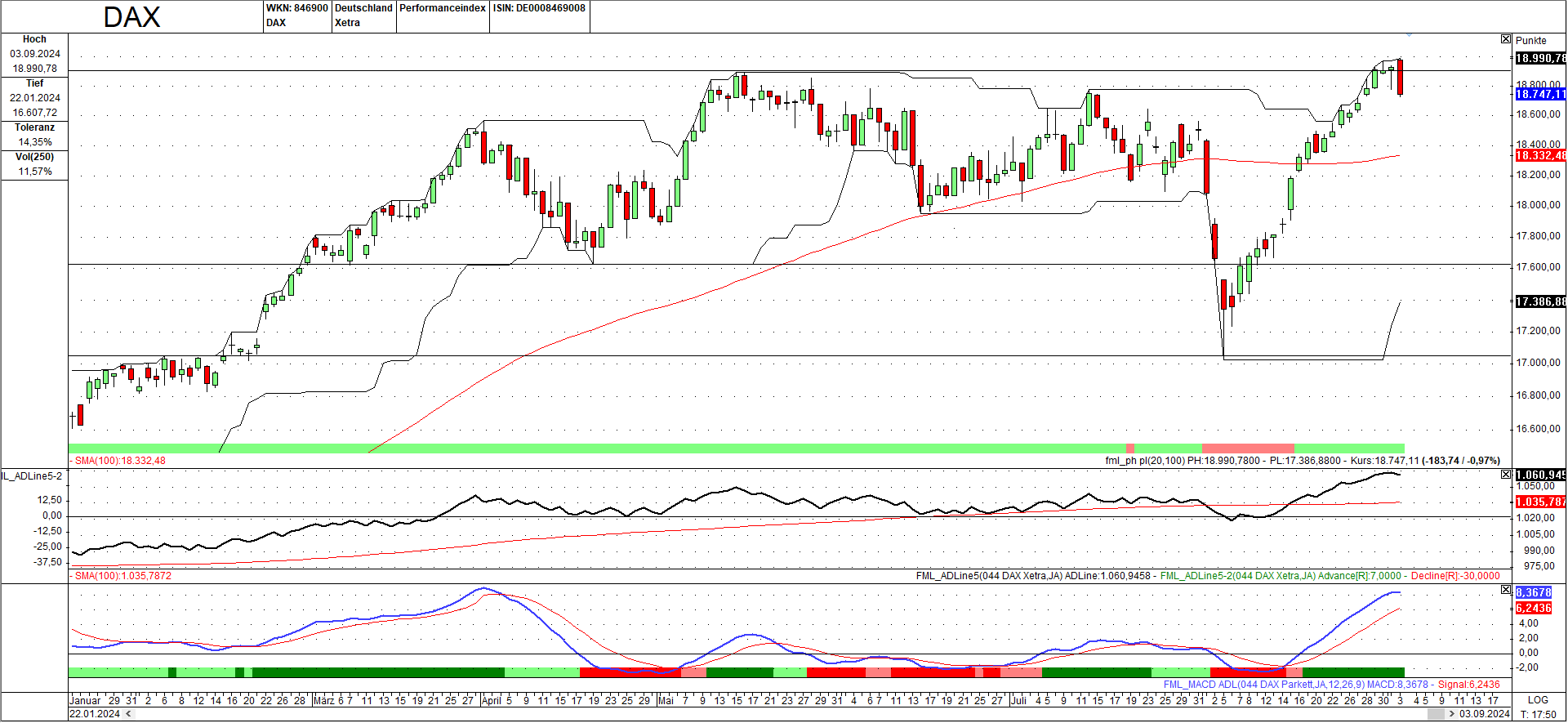The image size is (1568, 723).
Task: Select the DAX title heading
Action: 131,17
